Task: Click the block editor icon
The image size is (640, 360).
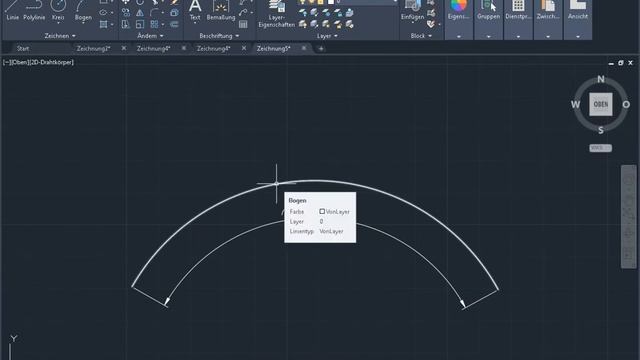Action: tap(431, 13)
